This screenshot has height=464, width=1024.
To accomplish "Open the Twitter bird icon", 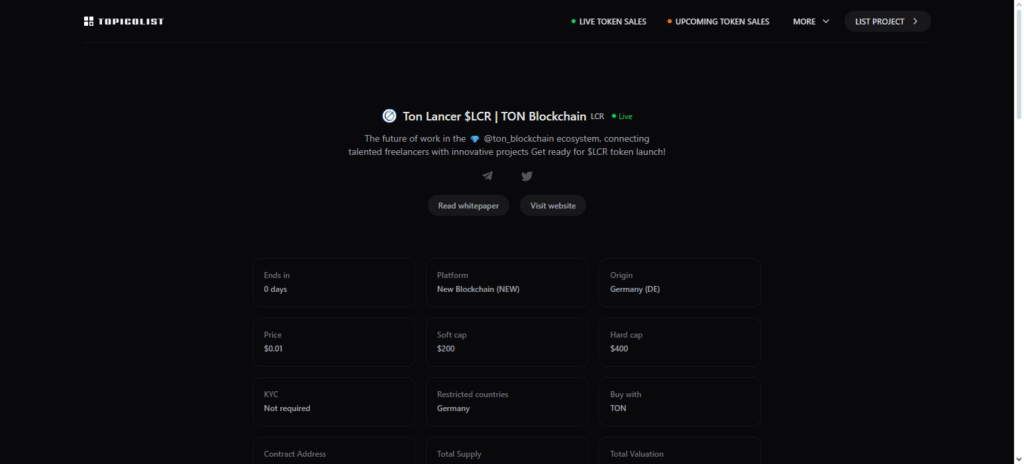I will coord(527,176).
